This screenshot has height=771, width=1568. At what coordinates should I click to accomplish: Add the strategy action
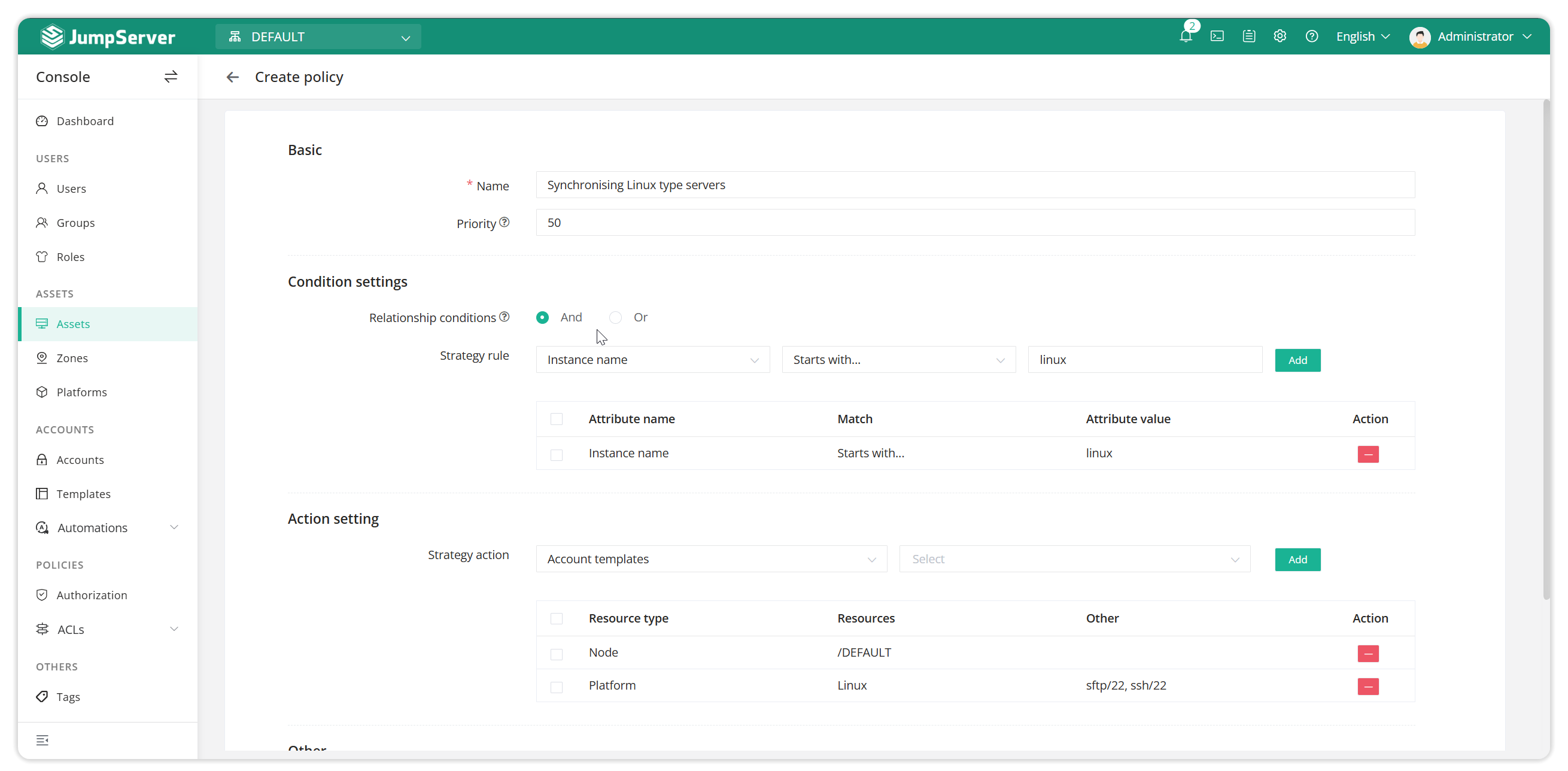pyautogui.click(x=1297, y=560)
